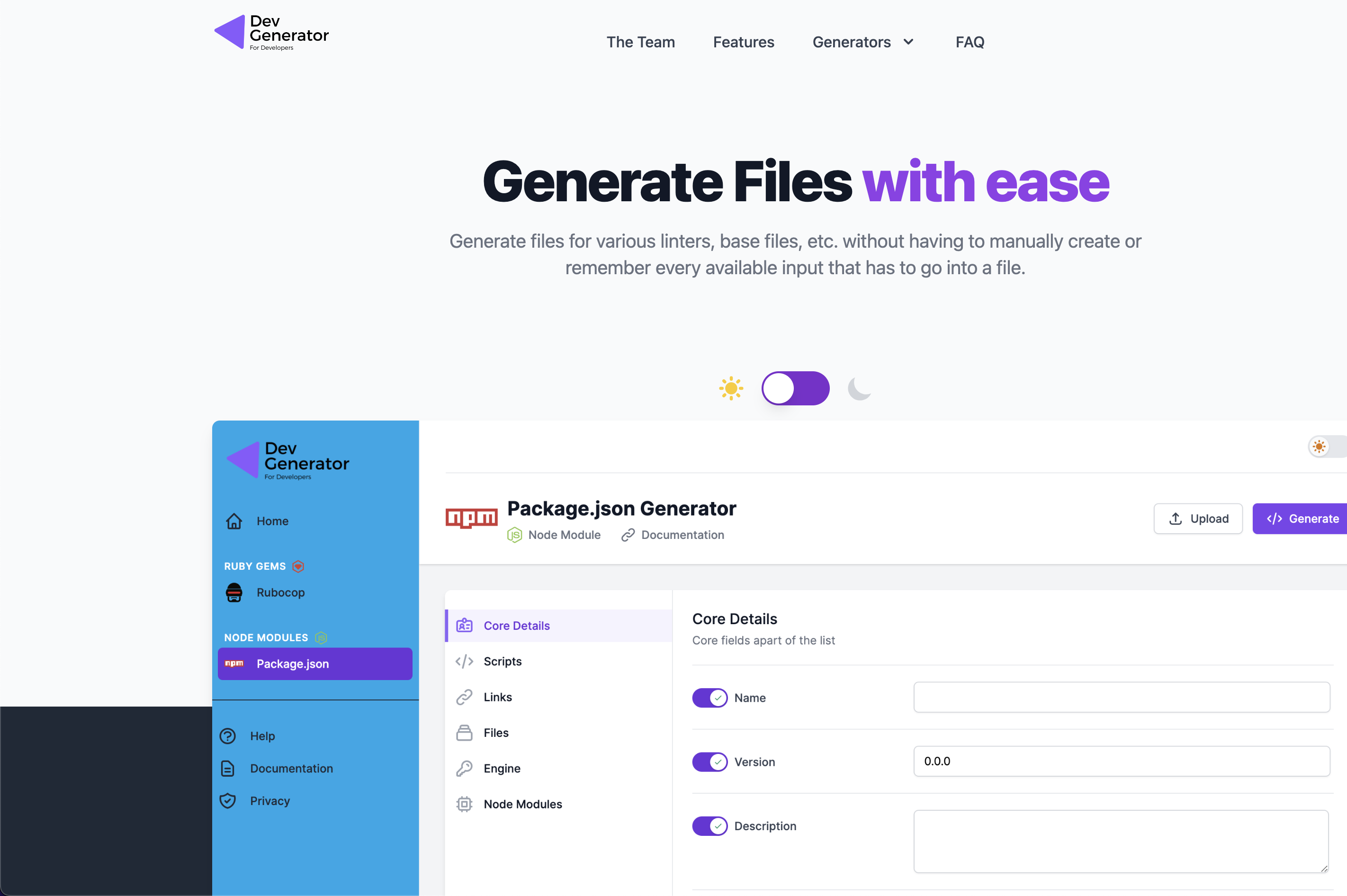
Task: Click the Upload button
Action: click(1198, 519)
